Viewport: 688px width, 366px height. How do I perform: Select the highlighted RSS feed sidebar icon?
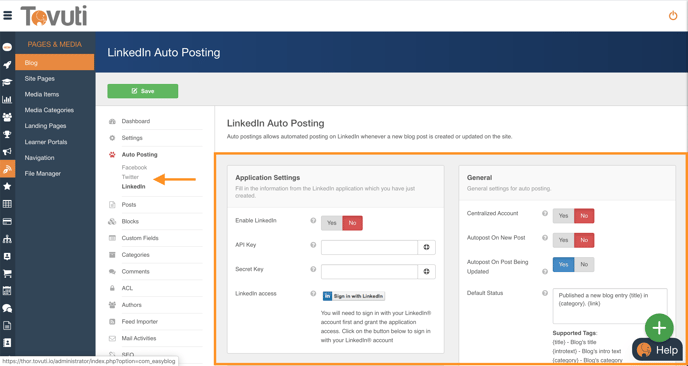coord(7,169)
